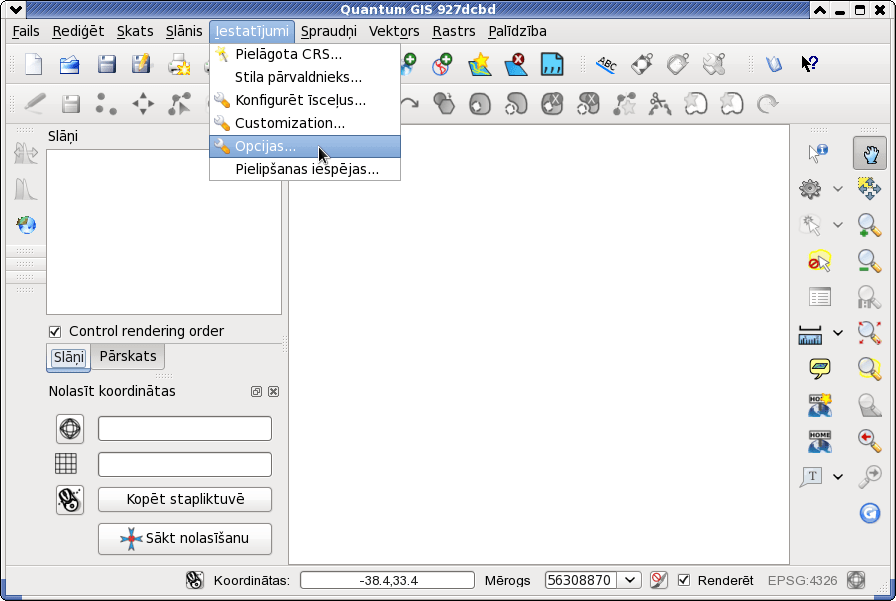The width and height of the screenshot is (896, 601).
Task: Click the Identify Features cursor icon
Action: (x=818, y=153)
